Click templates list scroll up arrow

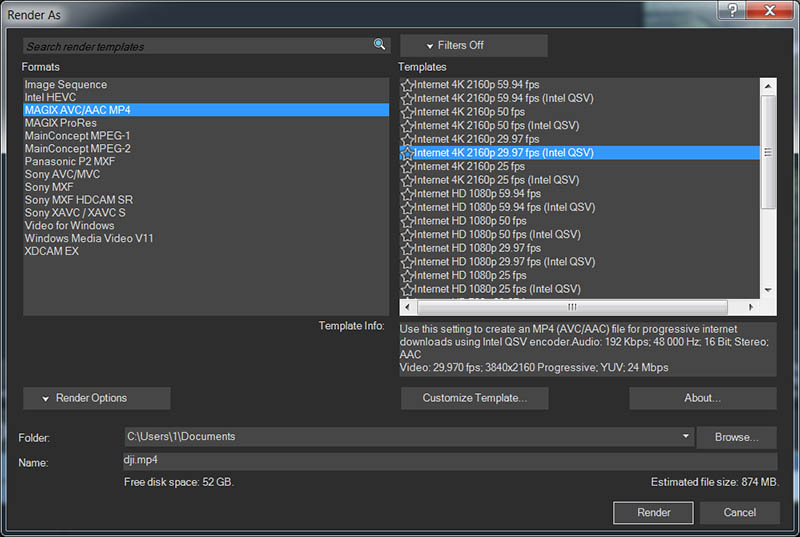point(768,87)
